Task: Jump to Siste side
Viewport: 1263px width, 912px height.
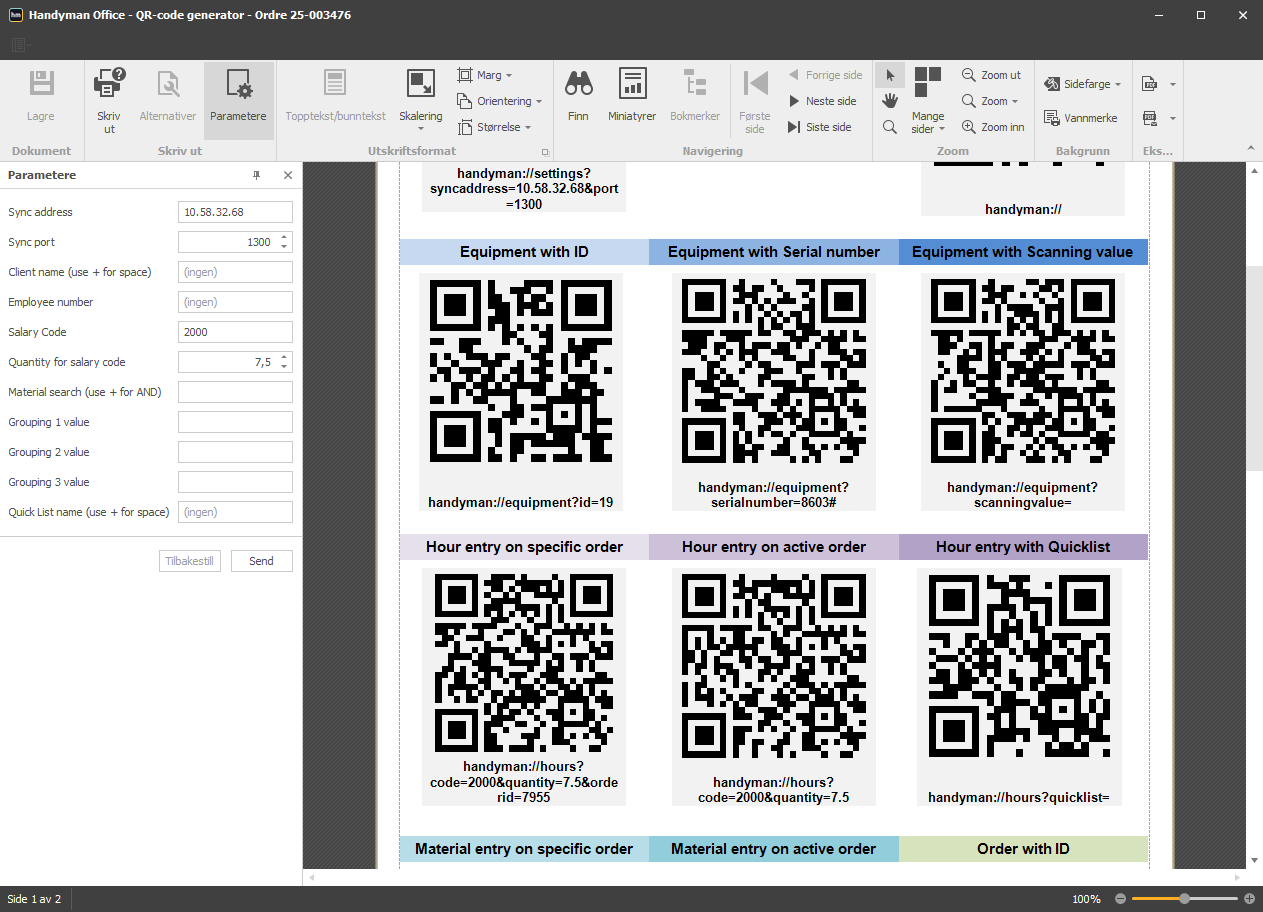Action: [821, 127]
